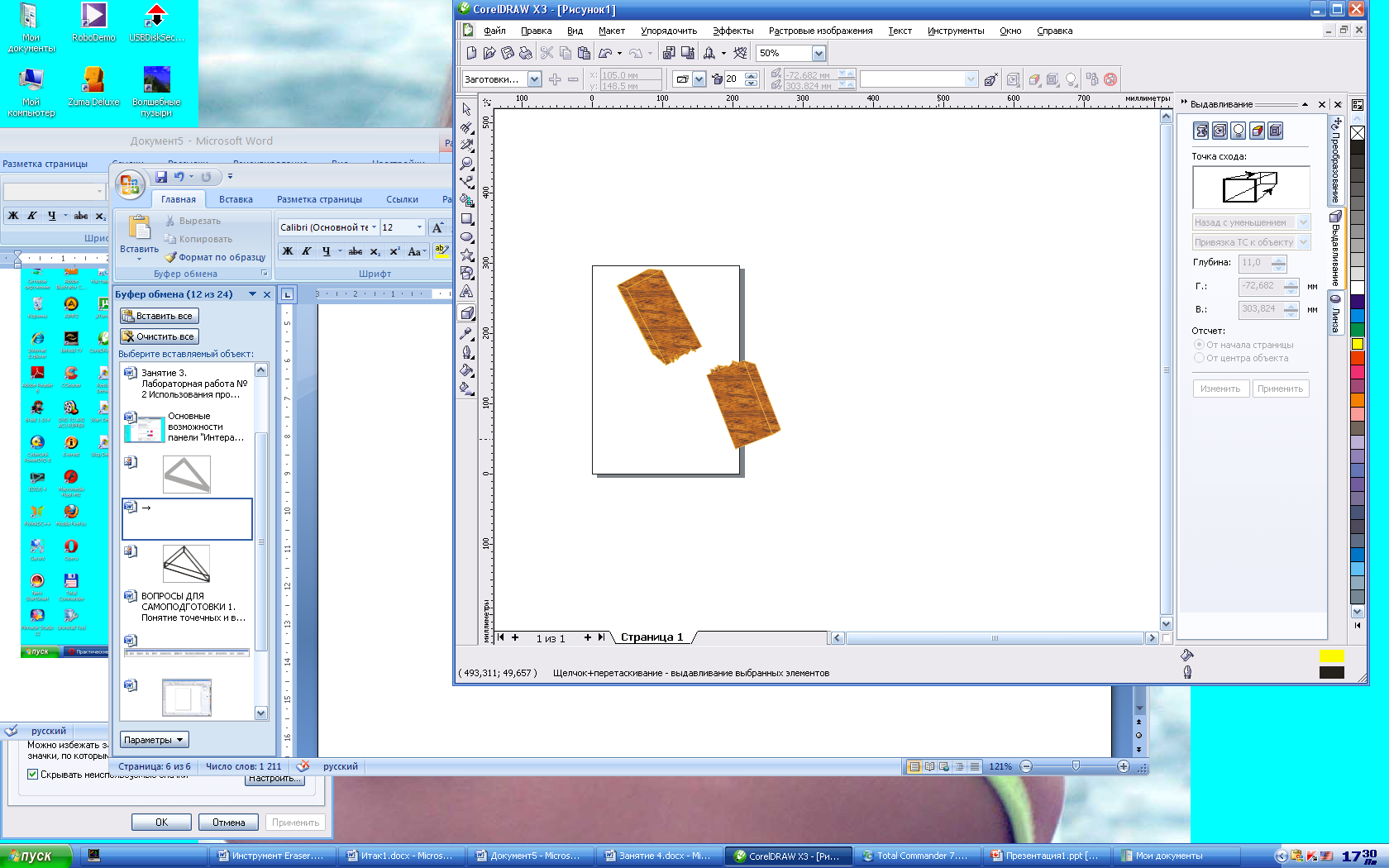Select the Polygon star tool
This screenshot has width=1389, height=868.
(x=467, y=255)
